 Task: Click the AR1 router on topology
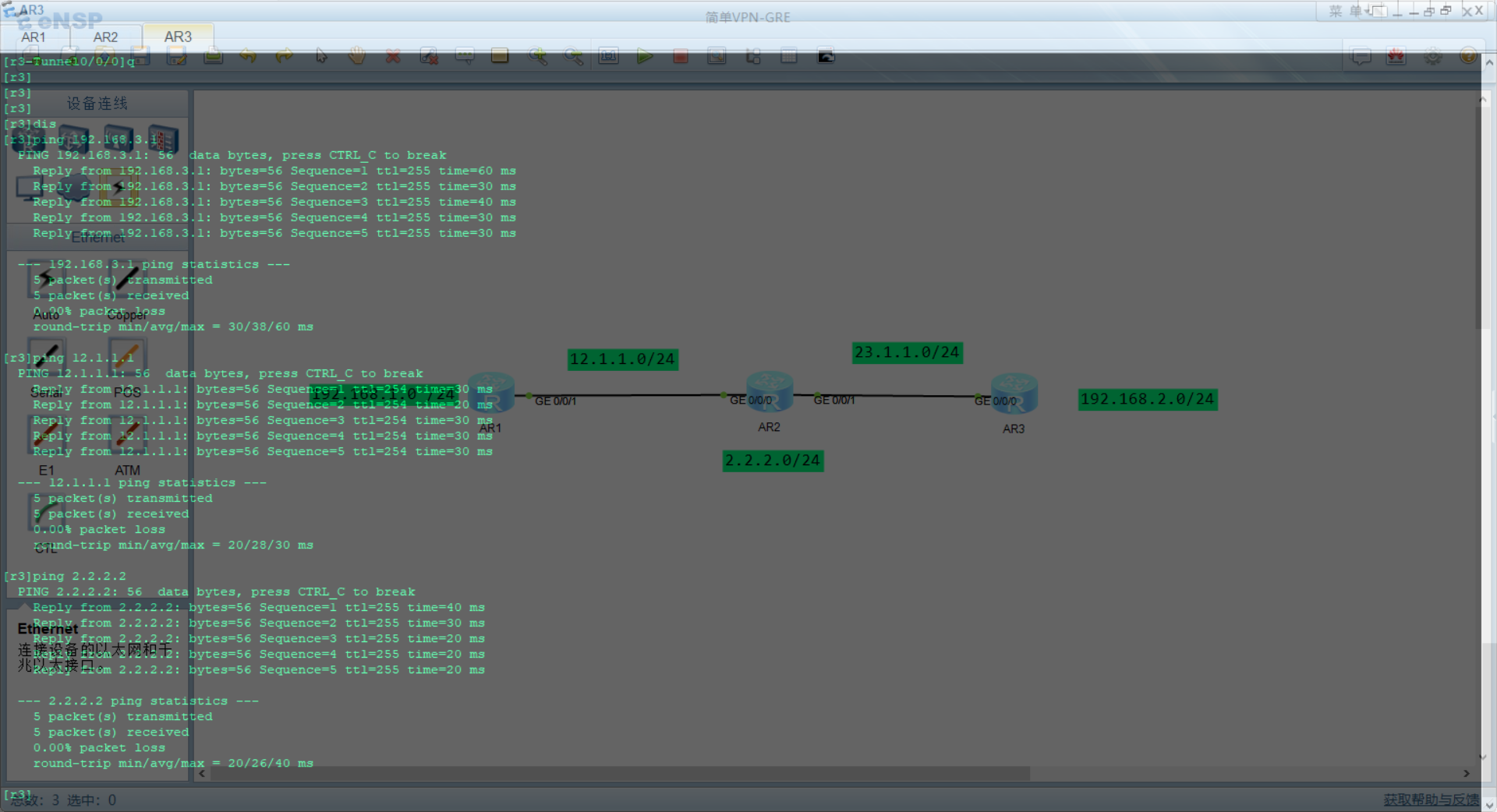point(491,394)
